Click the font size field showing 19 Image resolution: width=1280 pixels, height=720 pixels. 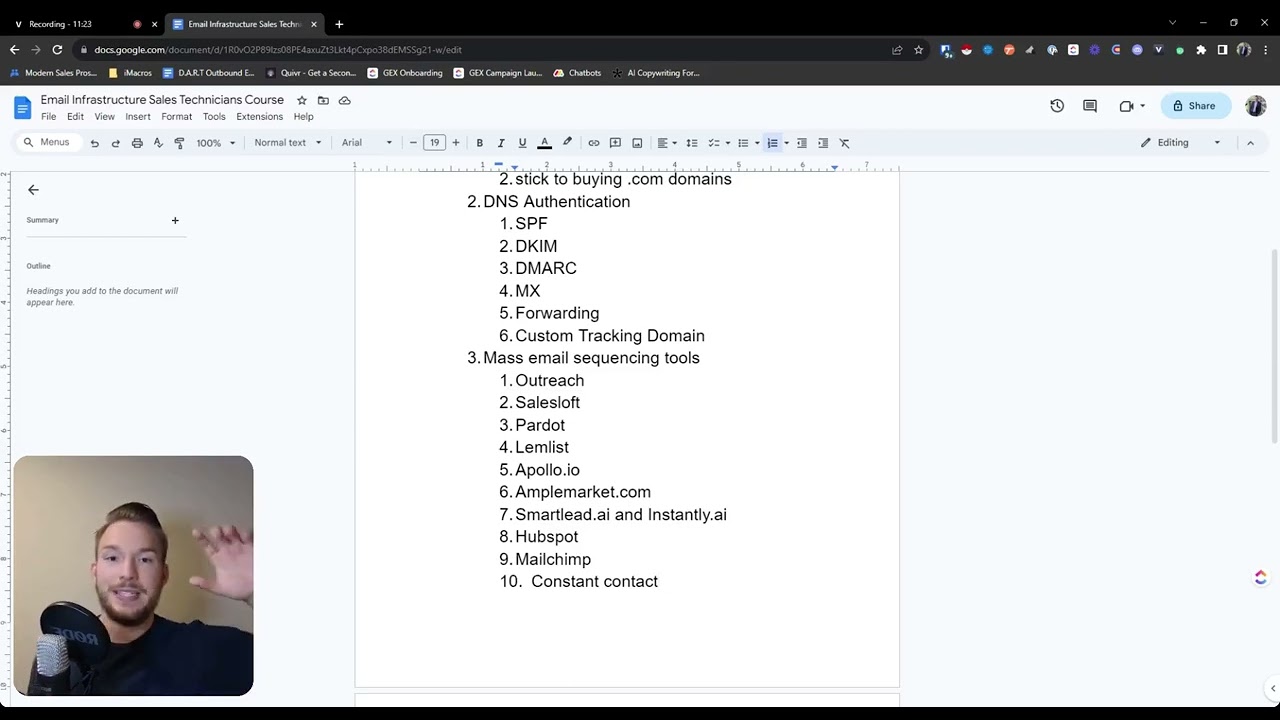(x=434, y=143)
